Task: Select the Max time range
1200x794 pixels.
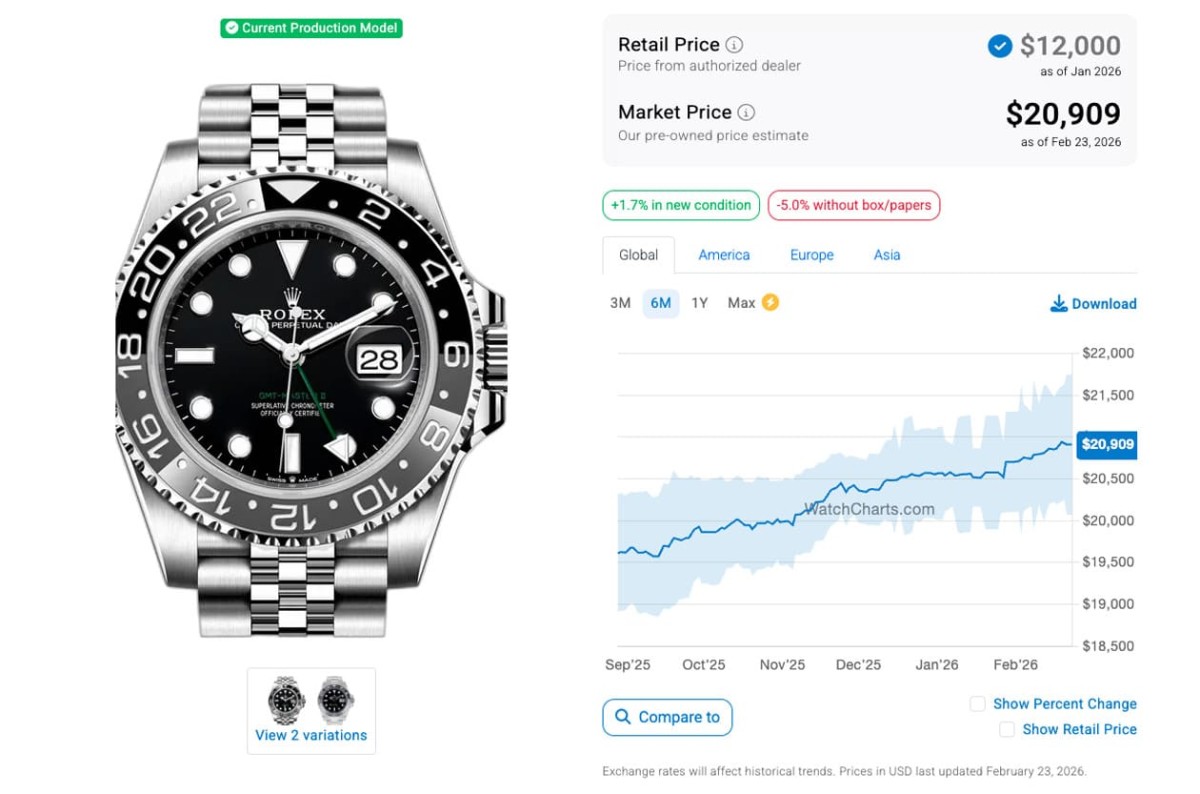Action: tap(741, 303)
